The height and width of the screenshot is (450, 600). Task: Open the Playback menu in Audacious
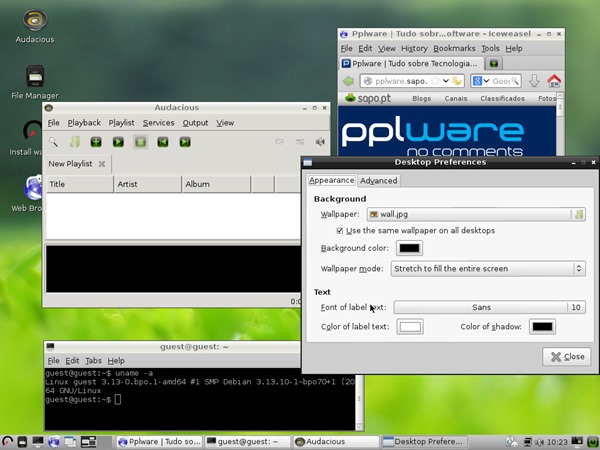coord(84,123)
